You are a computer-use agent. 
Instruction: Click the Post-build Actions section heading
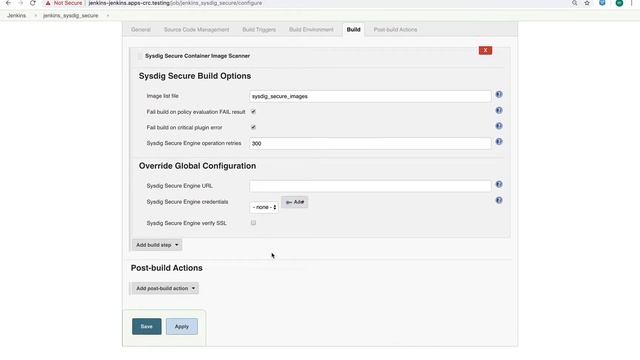167,268
